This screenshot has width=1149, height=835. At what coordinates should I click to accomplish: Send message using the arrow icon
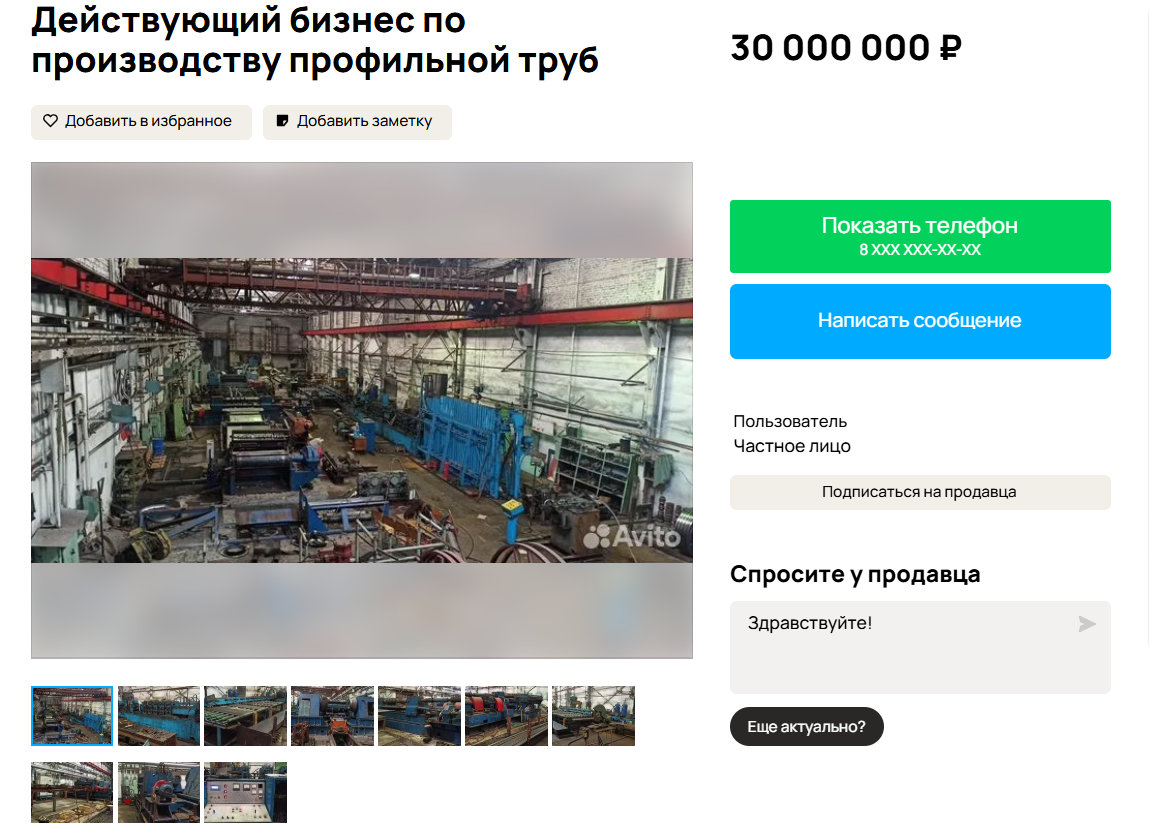(x=1087, y=624)
